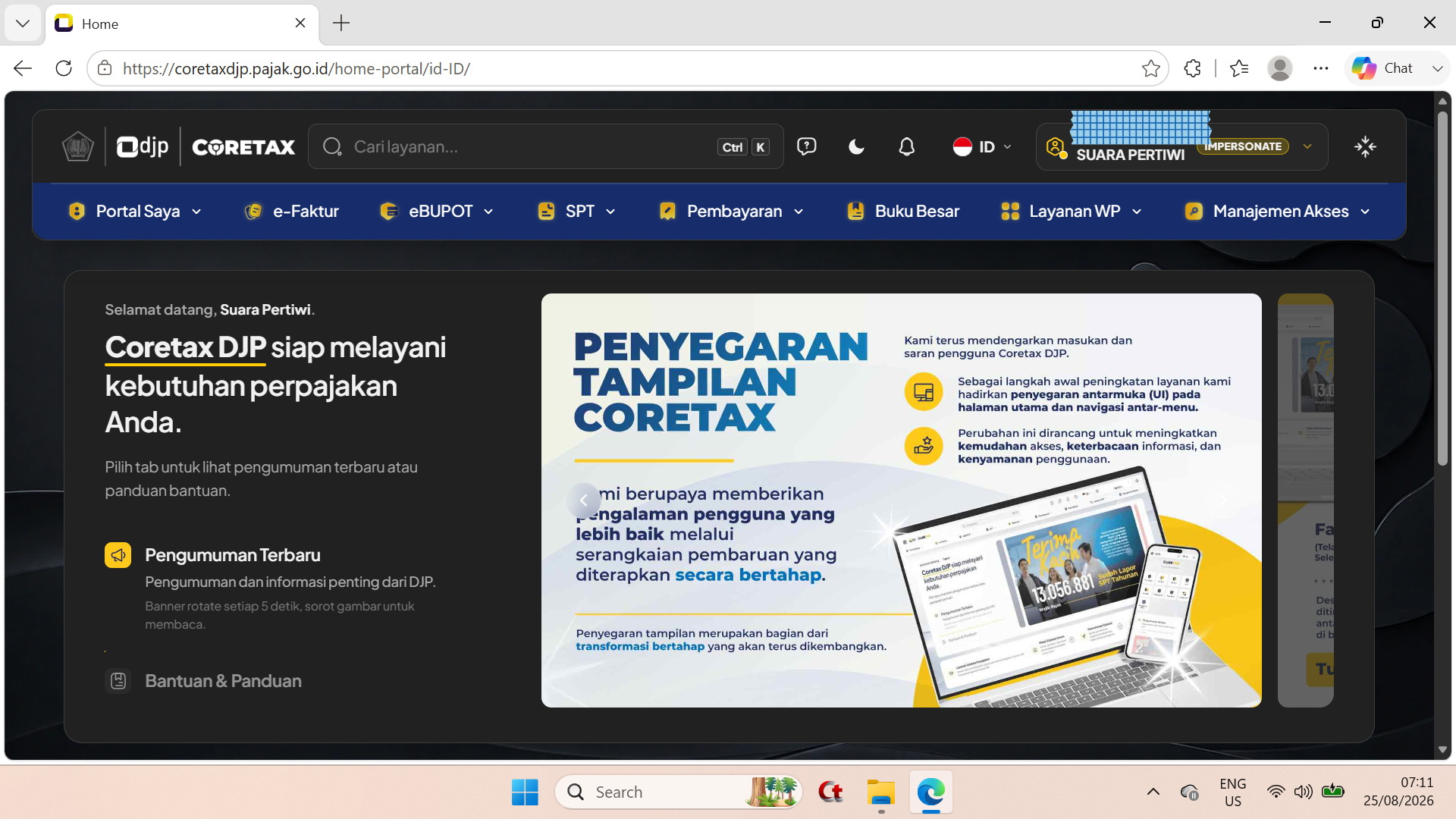This screenshot has height=819, width=1456.
Task: Expand the eBUPOT menu
Action: pyautogui.click(x=436, y=212)
